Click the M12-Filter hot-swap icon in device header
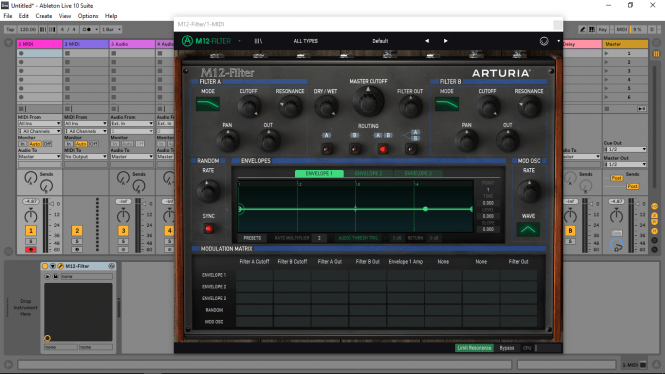This screenshot has height=374, width=665. point(112,266)
